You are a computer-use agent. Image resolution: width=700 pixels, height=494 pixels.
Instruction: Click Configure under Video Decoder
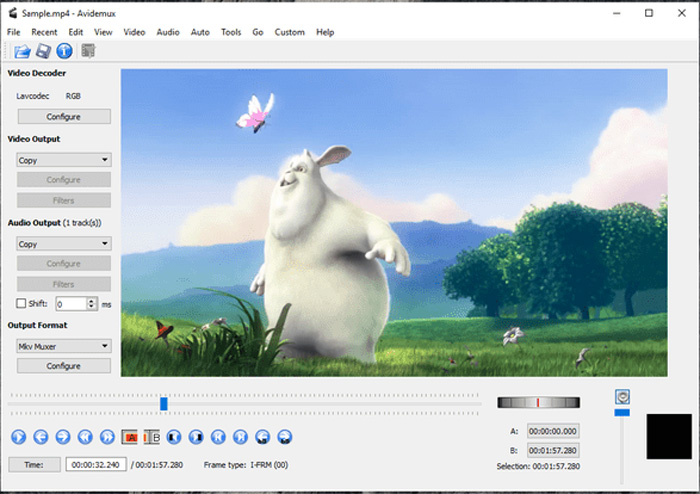click(x=64, y=116)
